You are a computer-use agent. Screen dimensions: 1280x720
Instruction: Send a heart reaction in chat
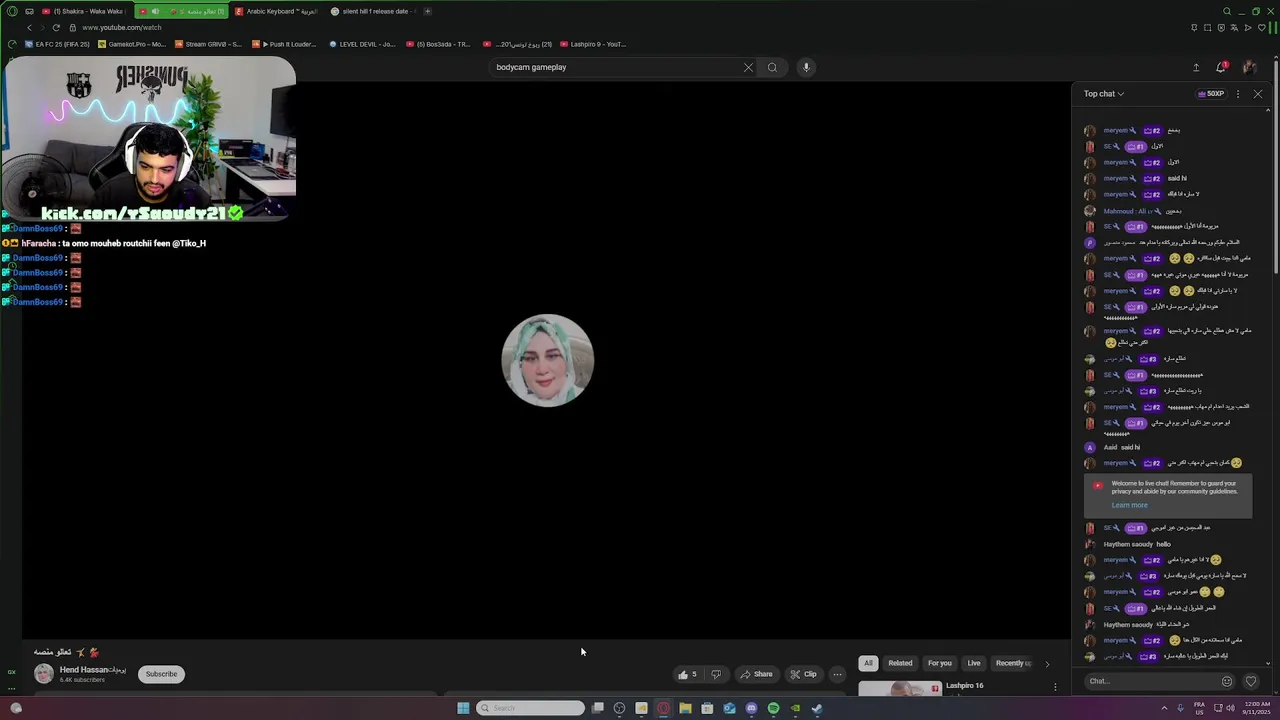[x=1250, y=681]
